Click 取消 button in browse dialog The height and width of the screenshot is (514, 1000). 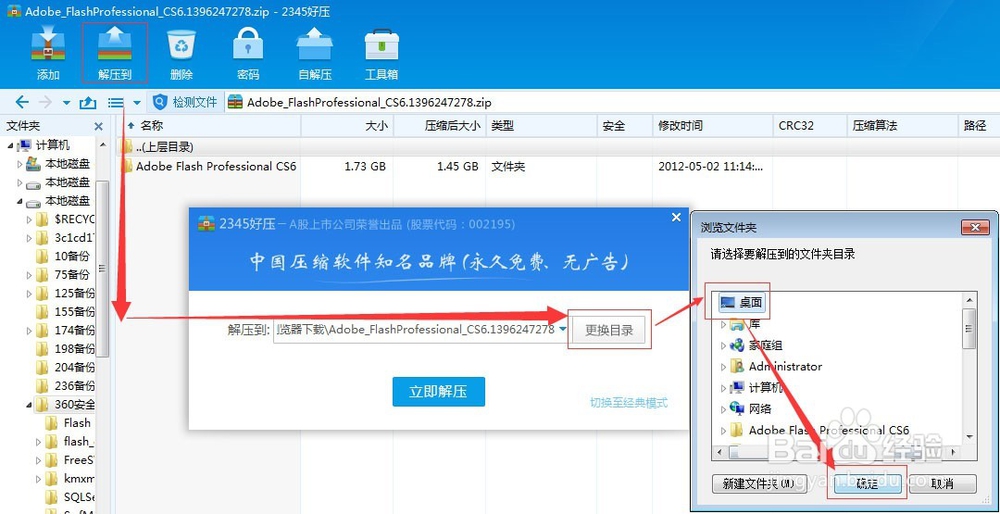(x=943, y=483)
